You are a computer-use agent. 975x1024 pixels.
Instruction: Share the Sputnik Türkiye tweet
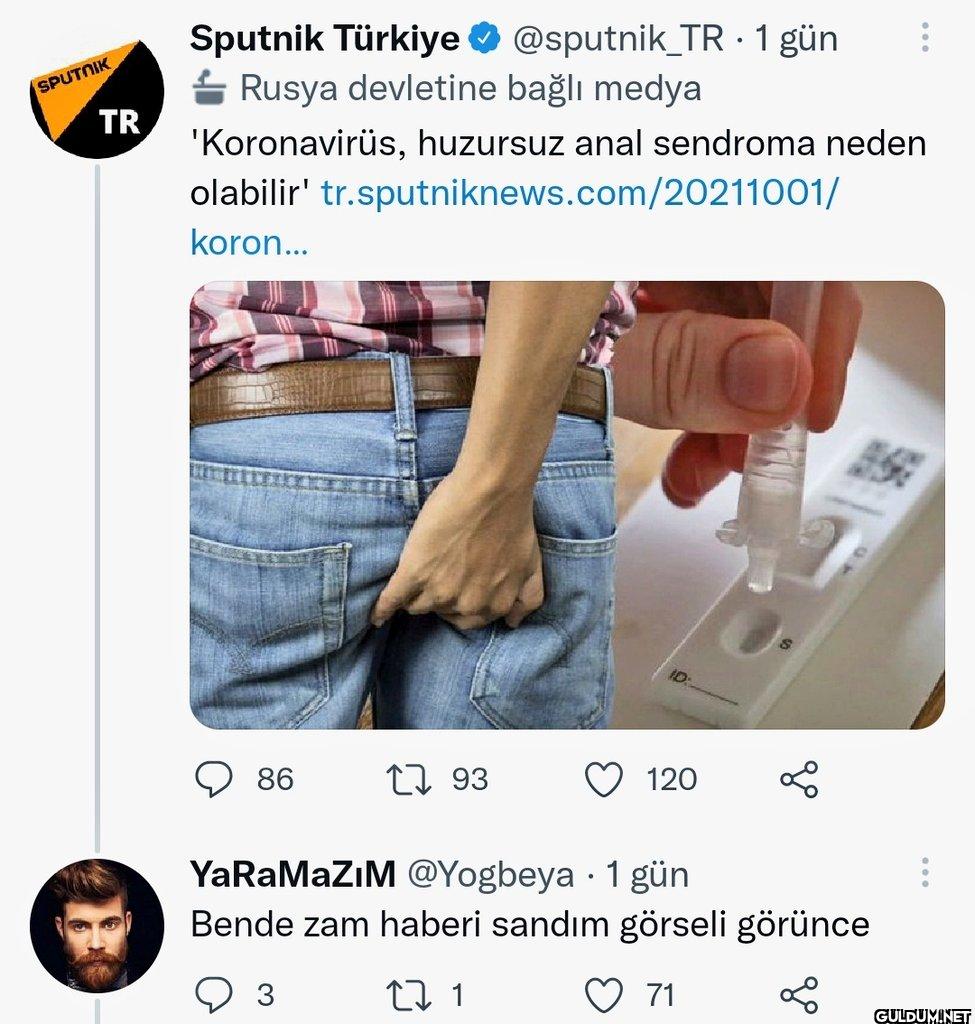click(798, 779)
